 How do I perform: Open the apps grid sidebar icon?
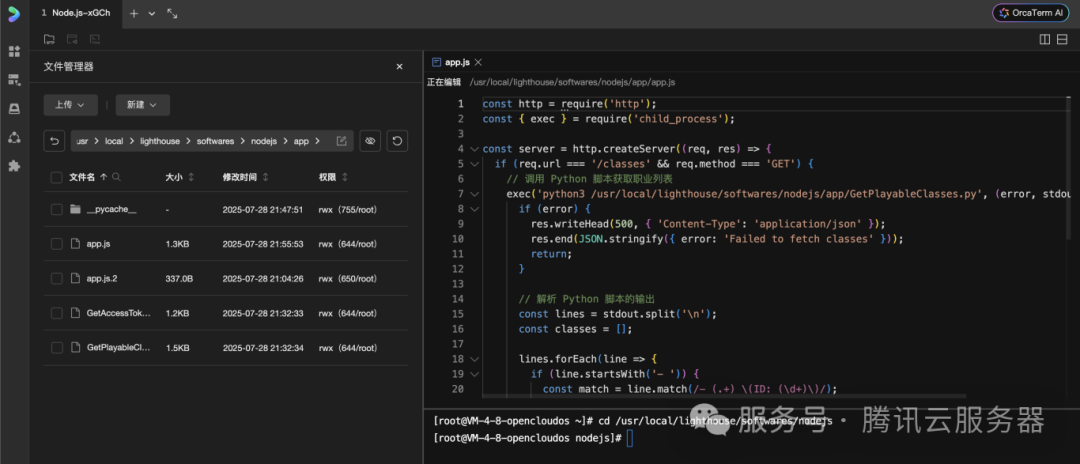[14, 52]
